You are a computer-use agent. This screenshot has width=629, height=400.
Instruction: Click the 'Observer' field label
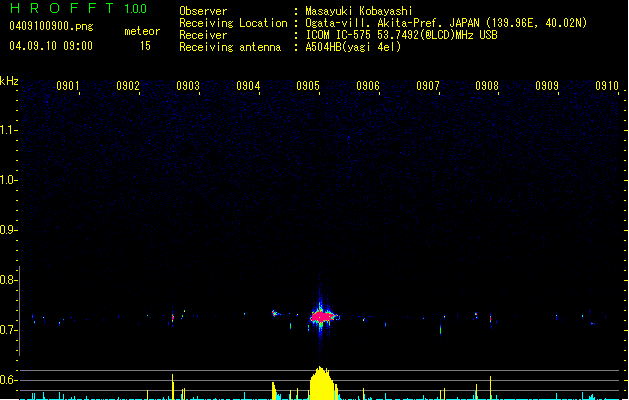pyautogui.click(x=203, y=11)
